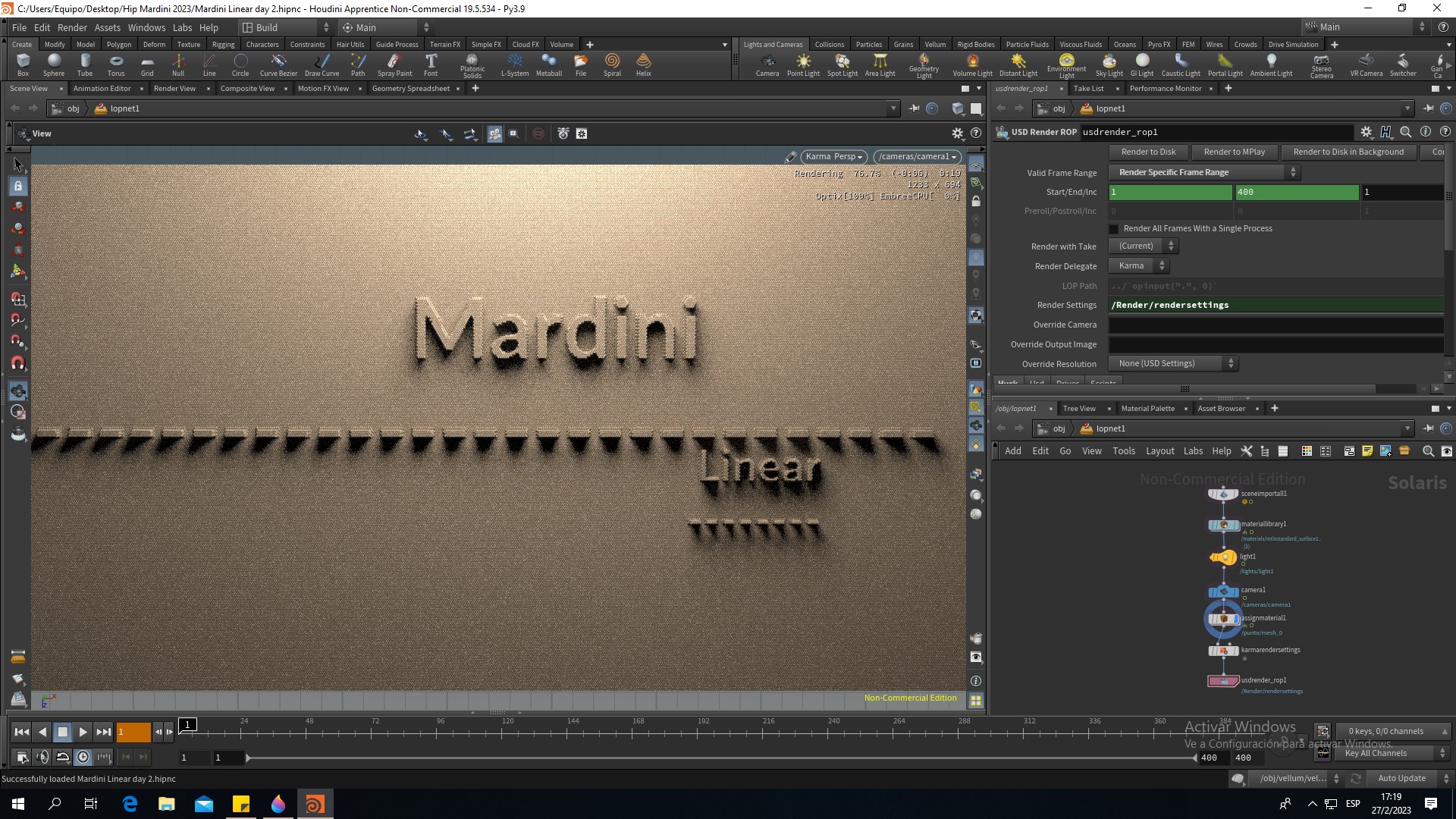The image size is (1456, 819).
Task: Open the /cameras/camera1 camera menu
Action: (917, 157)
